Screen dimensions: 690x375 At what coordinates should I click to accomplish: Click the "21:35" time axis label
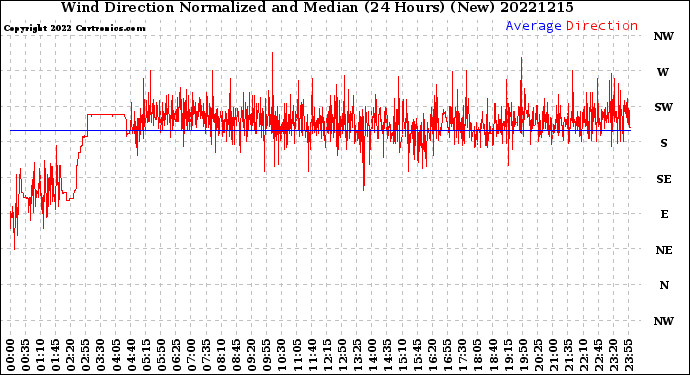point(569,355)
